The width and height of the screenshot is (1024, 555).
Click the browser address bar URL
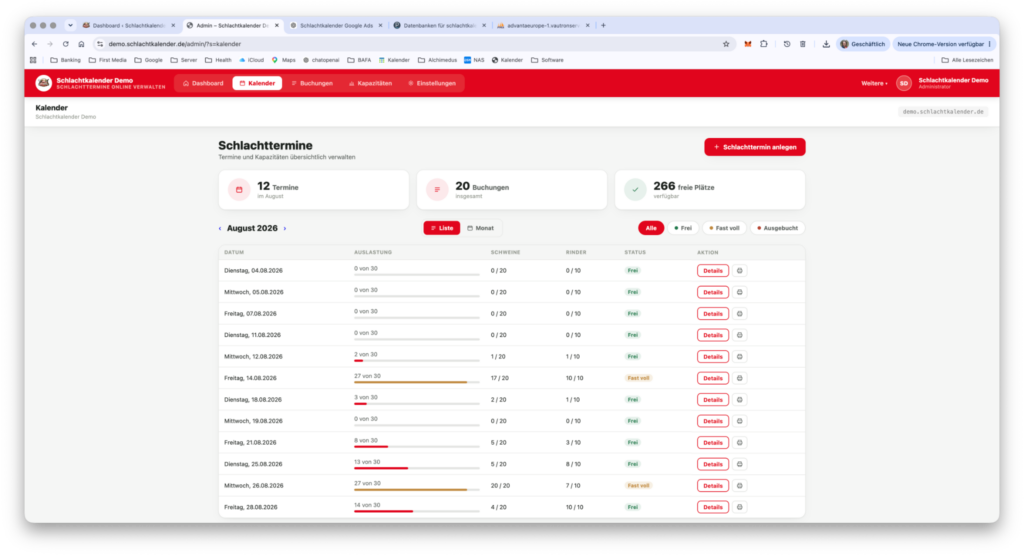coord(175,44)
